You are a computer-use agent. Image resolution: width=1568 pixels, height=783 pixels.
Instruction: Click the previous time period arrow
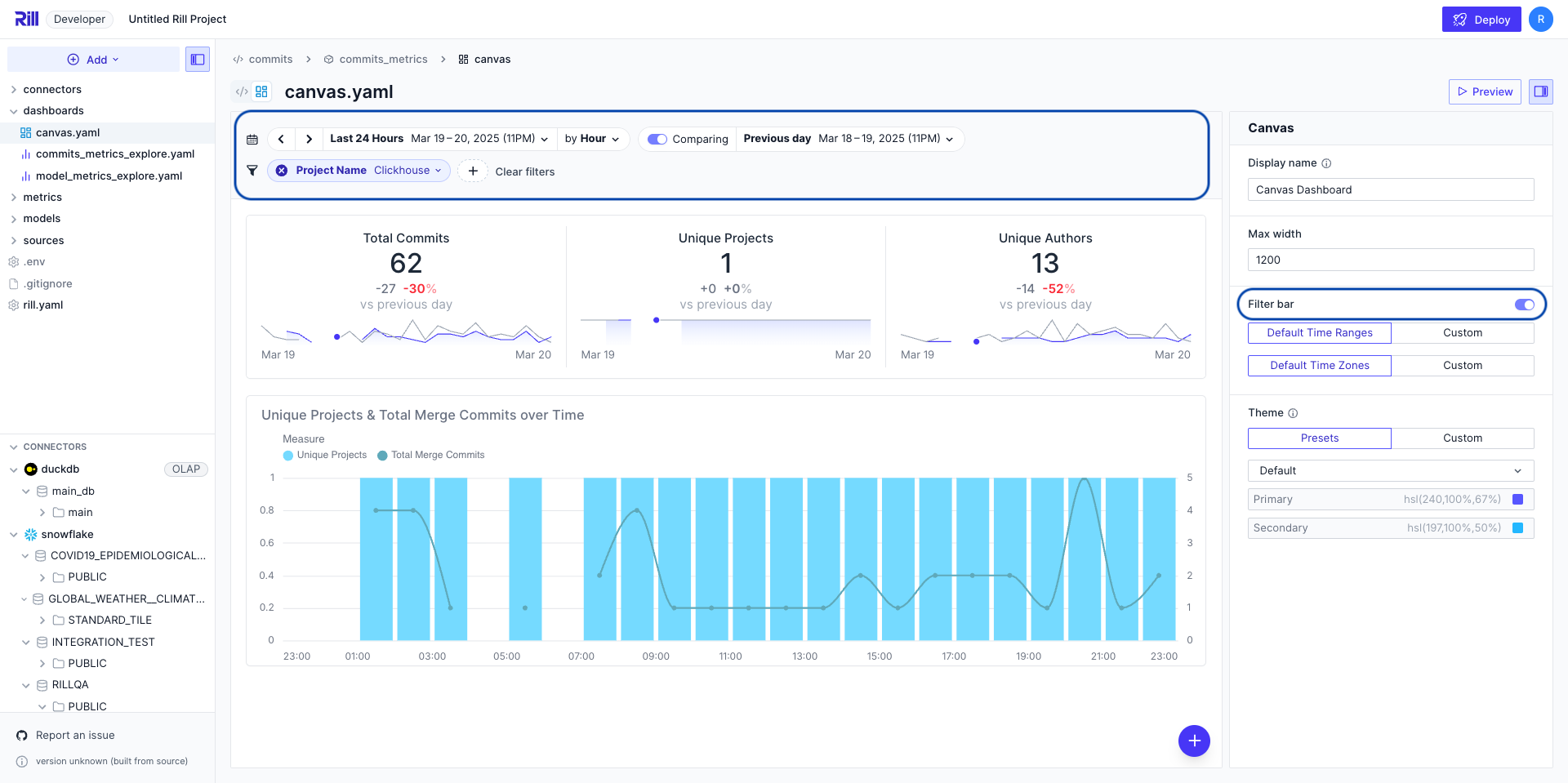(x=281, y=139)
